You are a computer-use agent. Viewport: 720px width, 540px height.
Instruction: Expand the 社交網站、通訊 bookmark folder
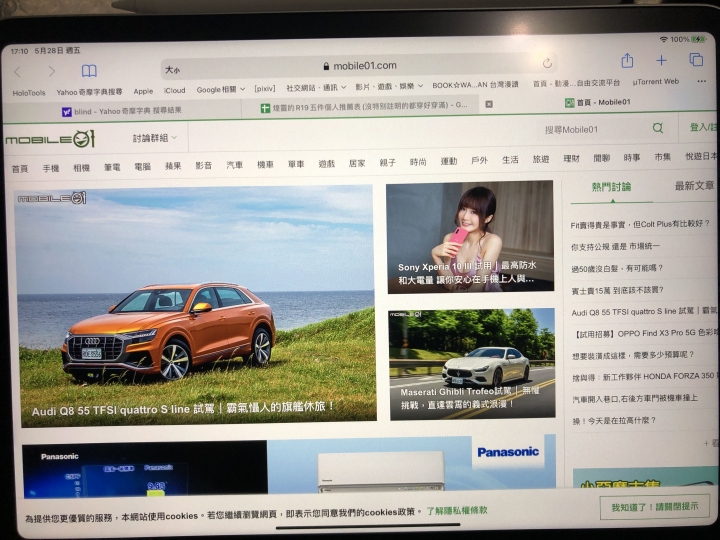pos(316,88)
